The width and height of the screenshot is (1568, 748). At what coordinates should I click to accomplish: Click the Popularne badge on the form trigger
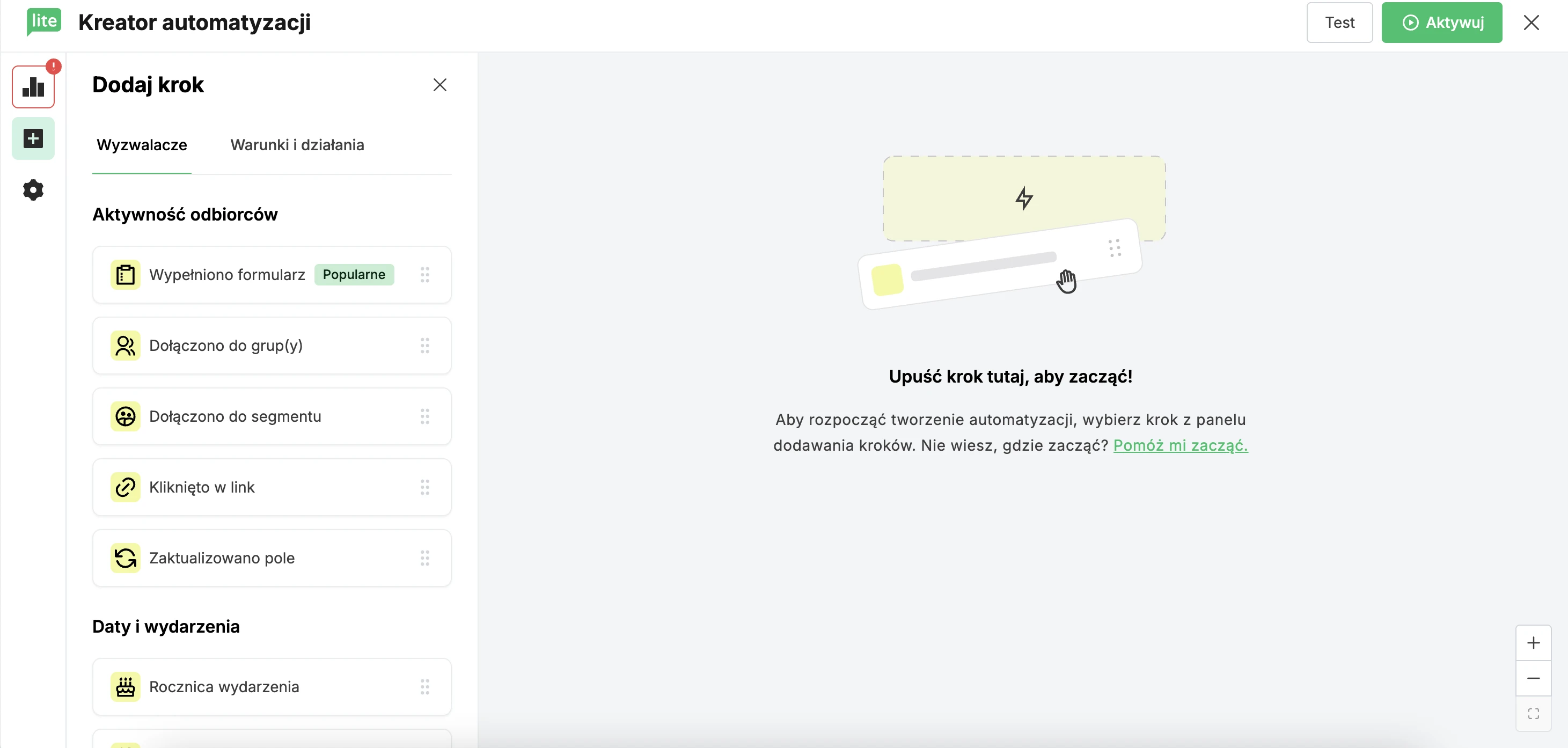pos(354,275)
